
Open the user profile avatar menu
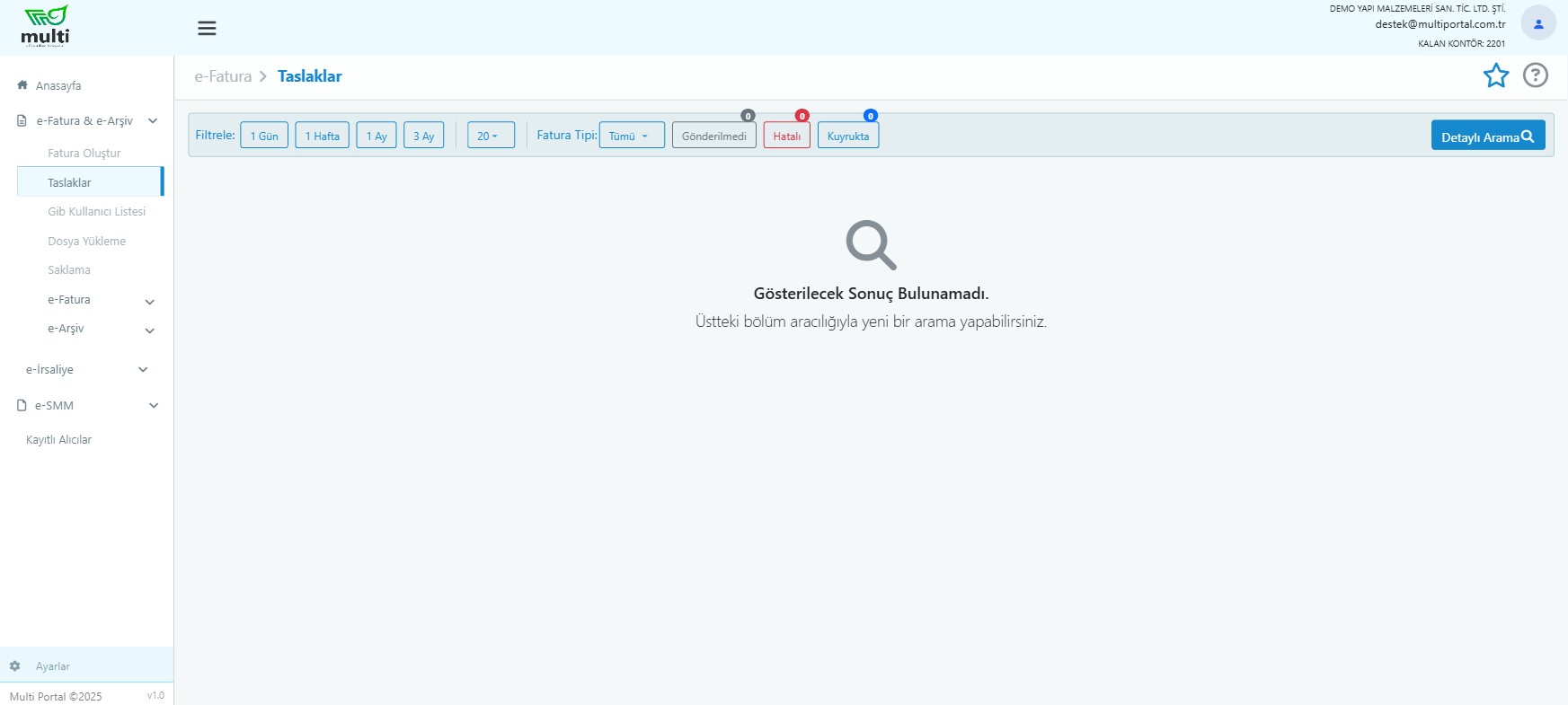tap(1538, 23)
